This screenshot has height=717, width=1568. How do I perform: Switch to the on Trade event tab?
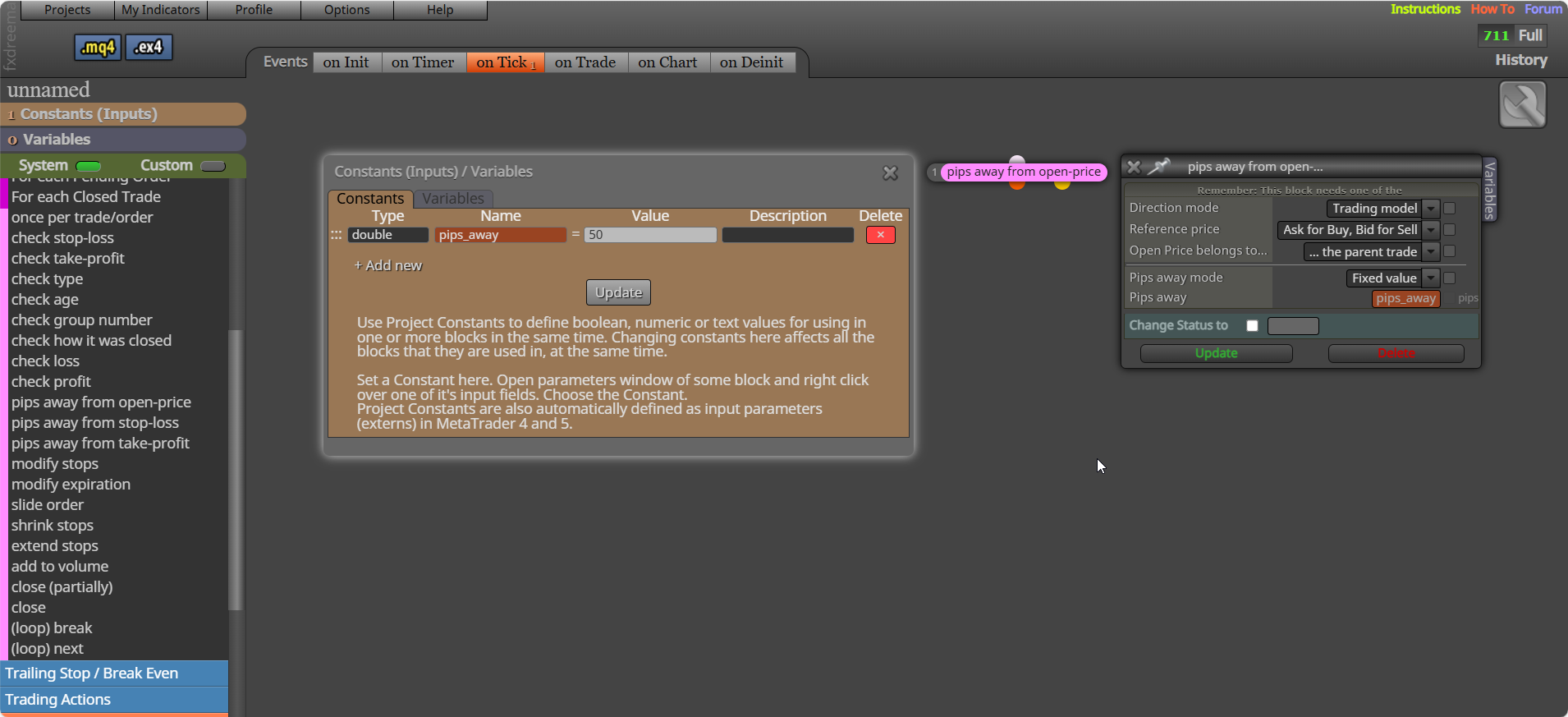(x=585, y=62)
